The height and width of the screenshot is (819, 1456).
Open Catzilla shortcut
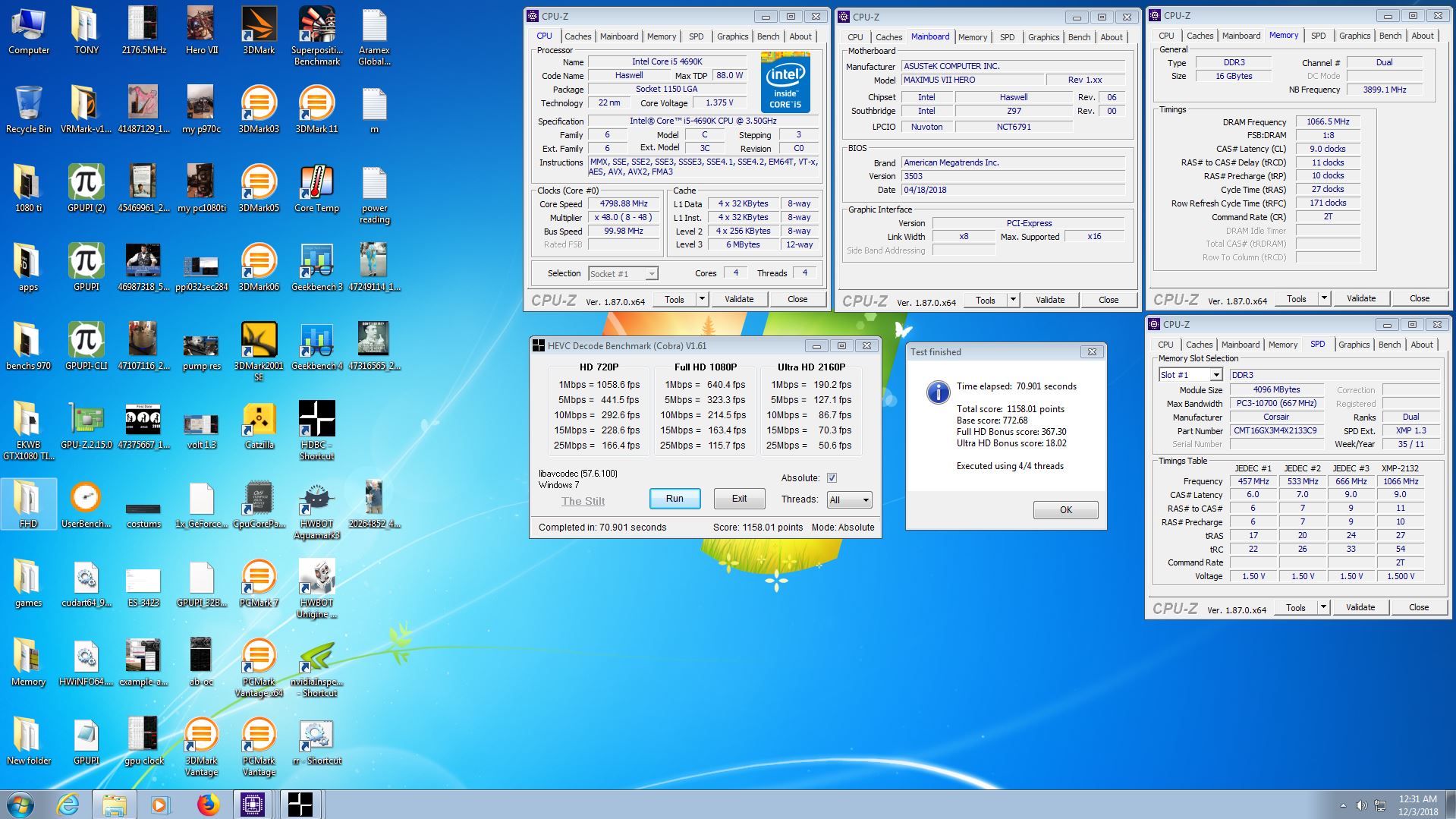259,427
